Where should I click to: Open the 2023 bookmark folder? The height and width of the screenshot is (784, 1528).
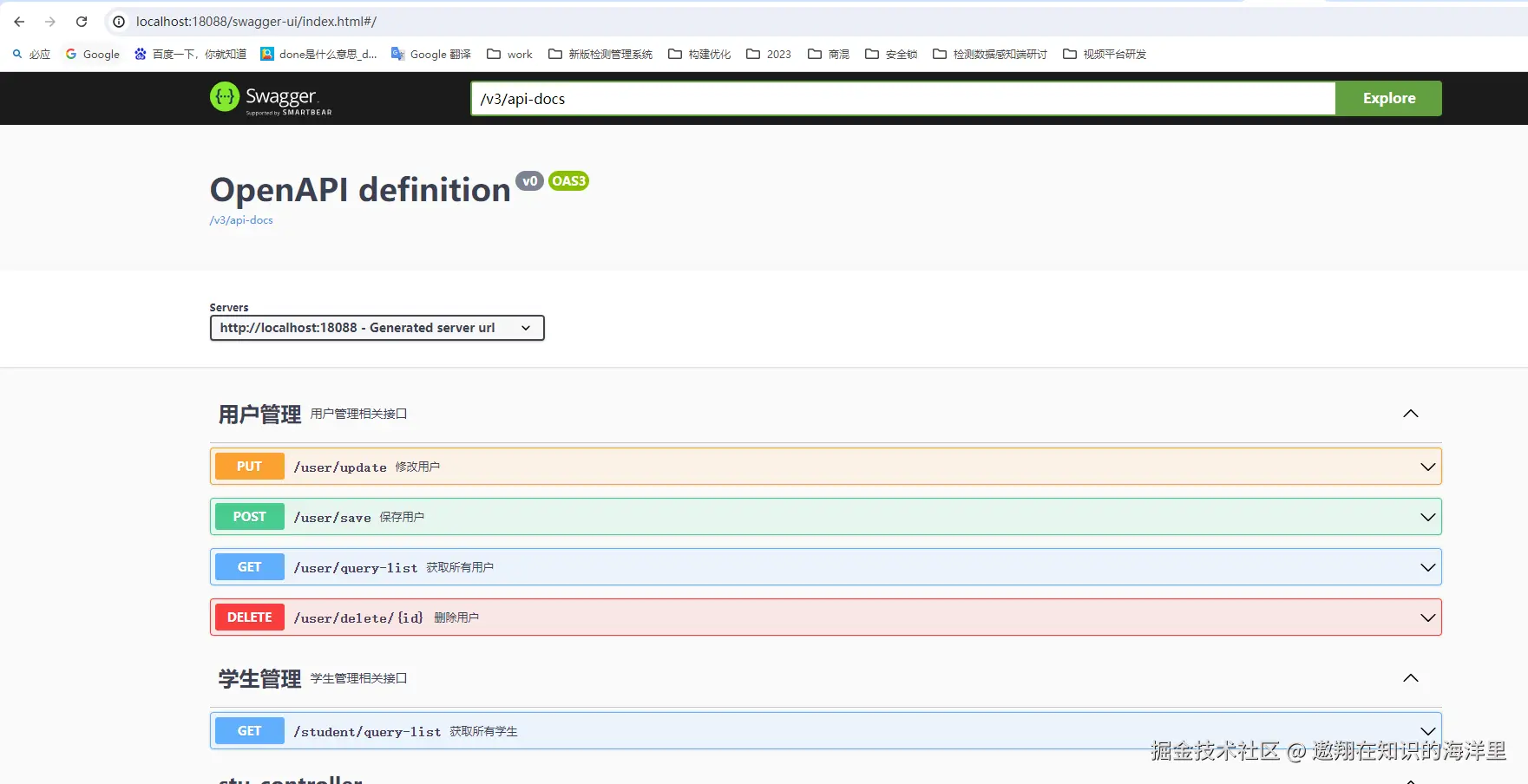coord(769,54)
